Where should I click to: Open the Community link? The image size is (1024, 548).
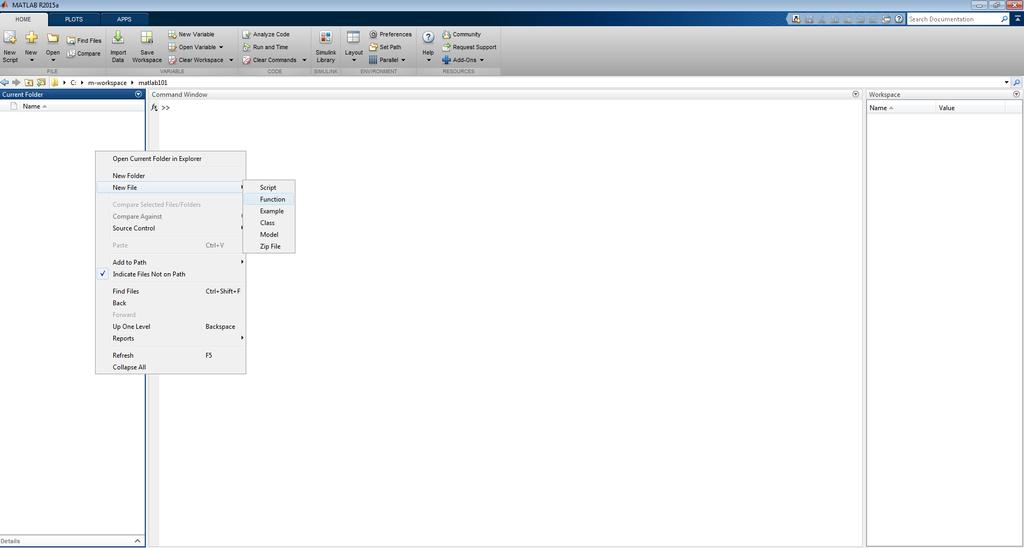pos(462,34)
